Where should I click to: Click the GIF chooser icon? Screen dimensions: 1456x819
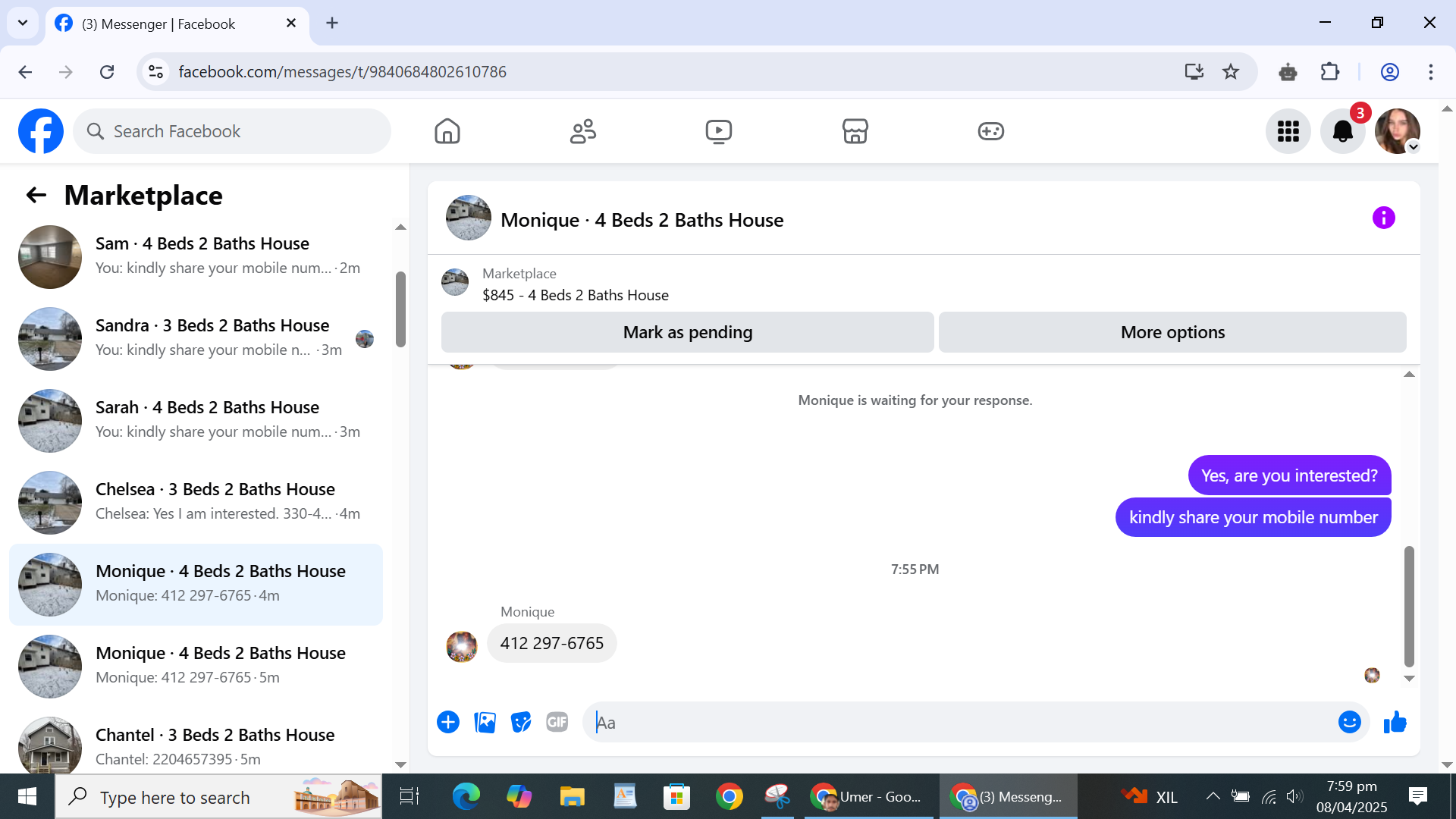tap(557, 722)
